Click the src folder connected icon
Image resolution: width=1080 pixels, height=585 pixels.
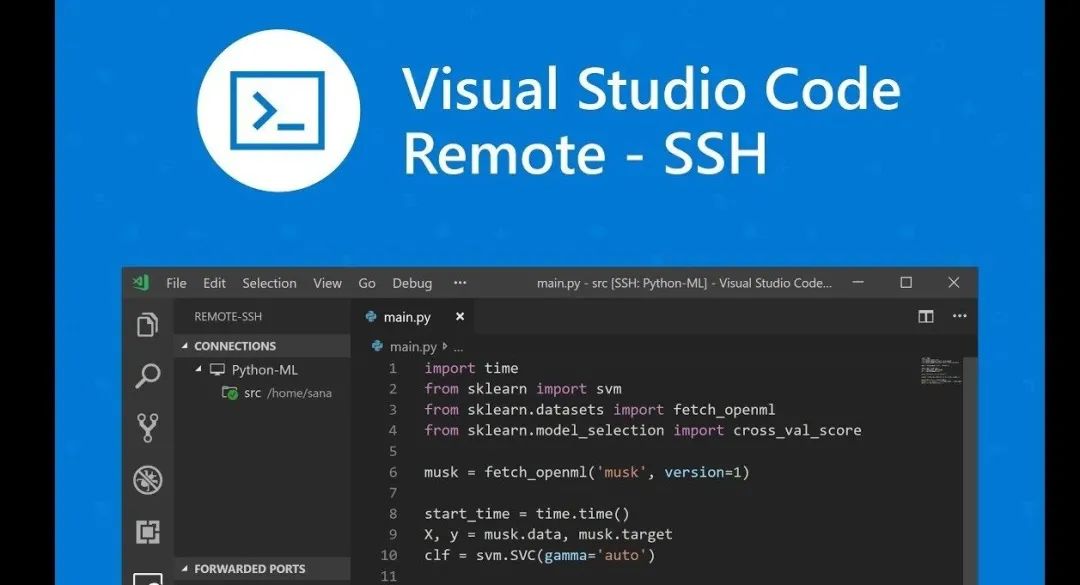click(x=229, y=393)
